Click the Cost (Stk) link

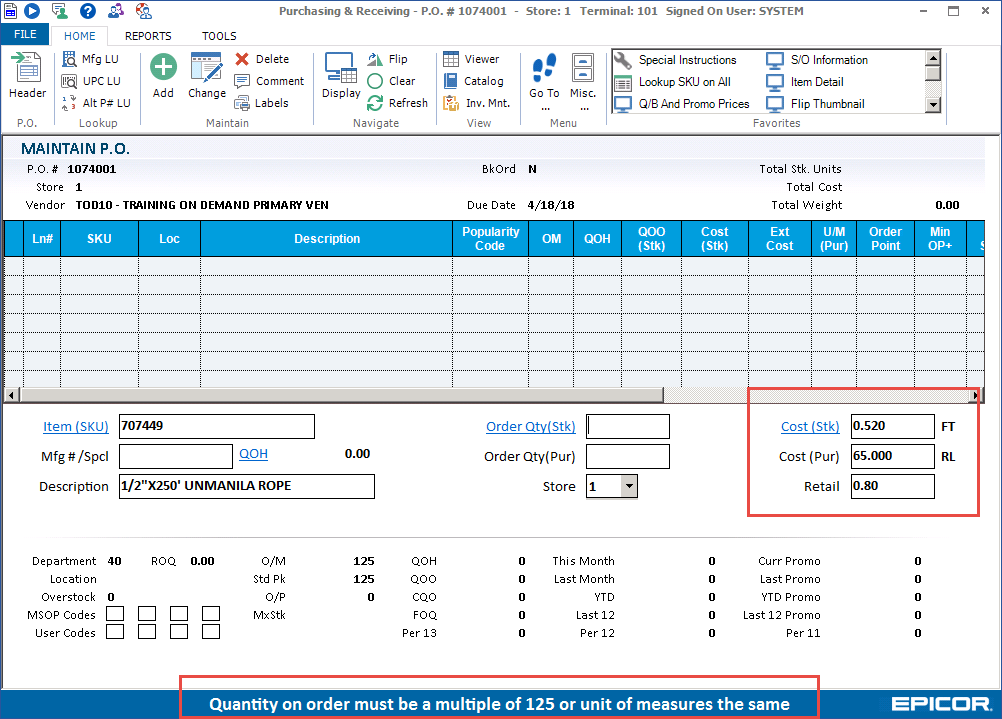click(810, 426)
